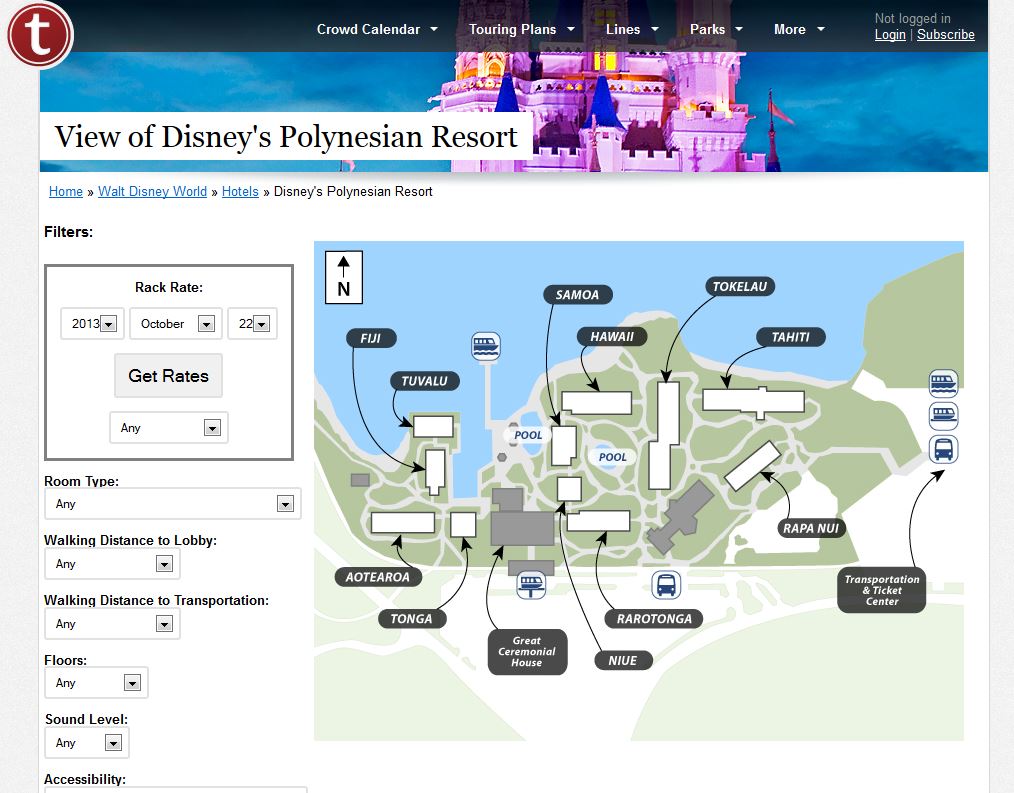Select the TOKELAU label on the map

740,287
